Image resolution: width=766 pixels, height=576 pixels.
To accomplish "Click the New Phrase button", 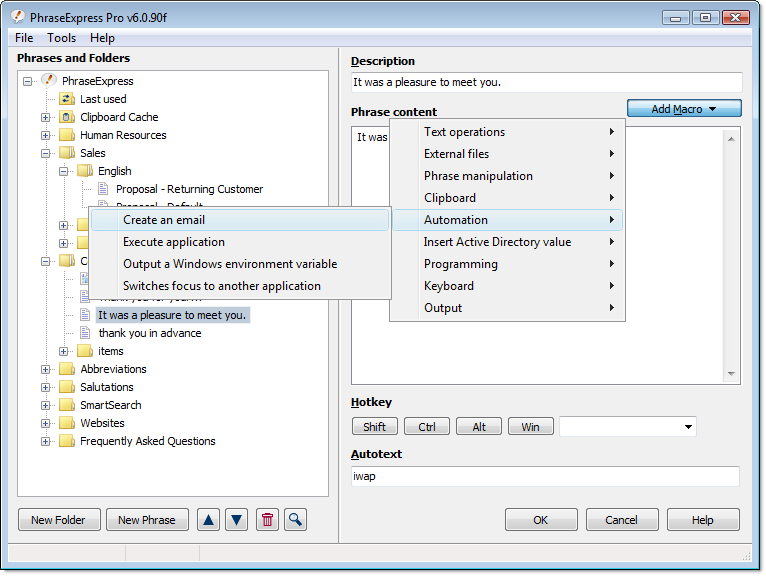I will (147, 519).
